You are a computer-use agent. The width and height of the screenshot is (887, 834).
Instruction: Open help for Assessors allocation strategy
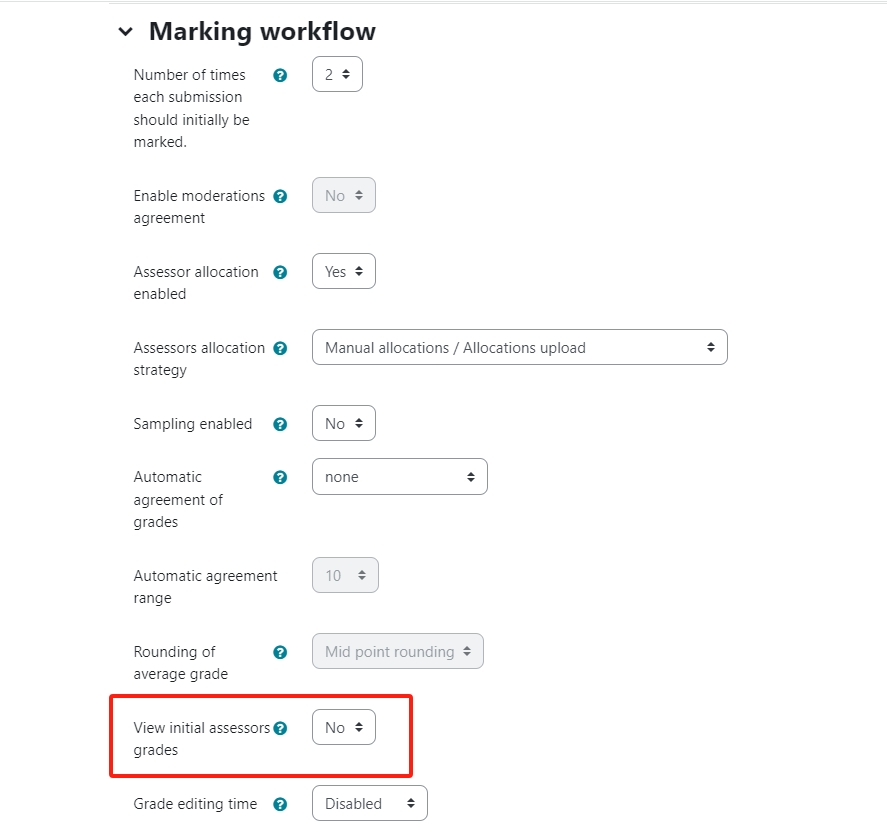pyautogui.click(x=279, y=347)
